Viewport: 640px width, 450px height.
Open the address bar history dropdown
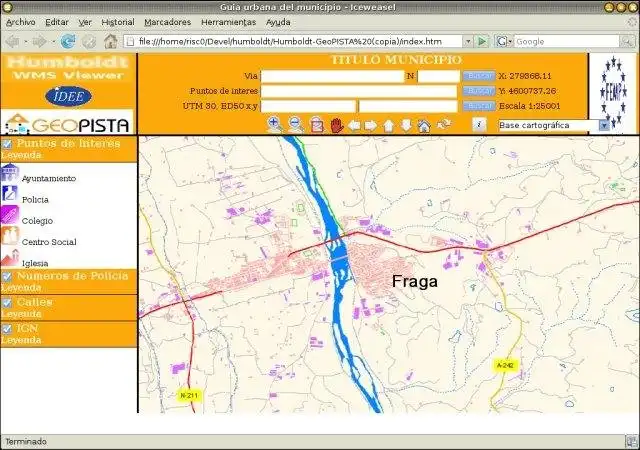click(468, 41)
